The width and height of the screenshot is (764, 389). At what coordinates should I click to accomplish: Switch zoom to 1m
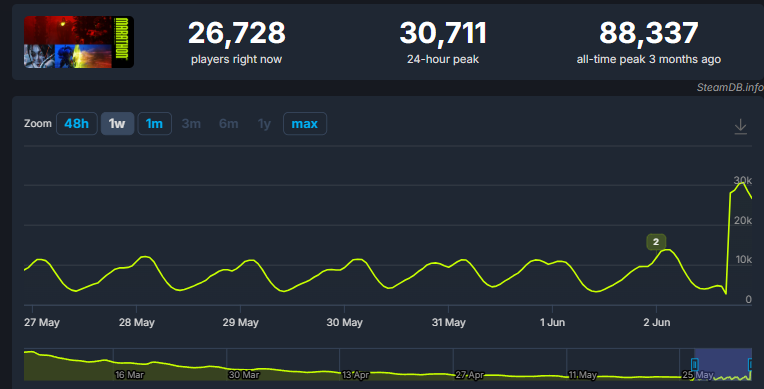(154, 124)
